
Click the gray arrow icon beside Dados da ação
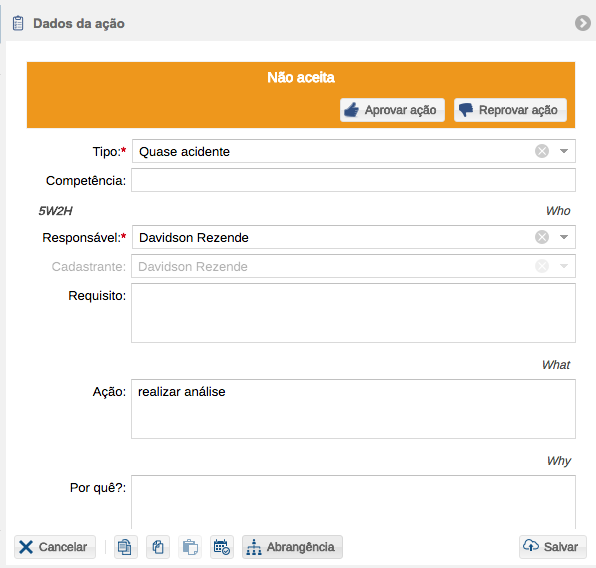point(583,23)
